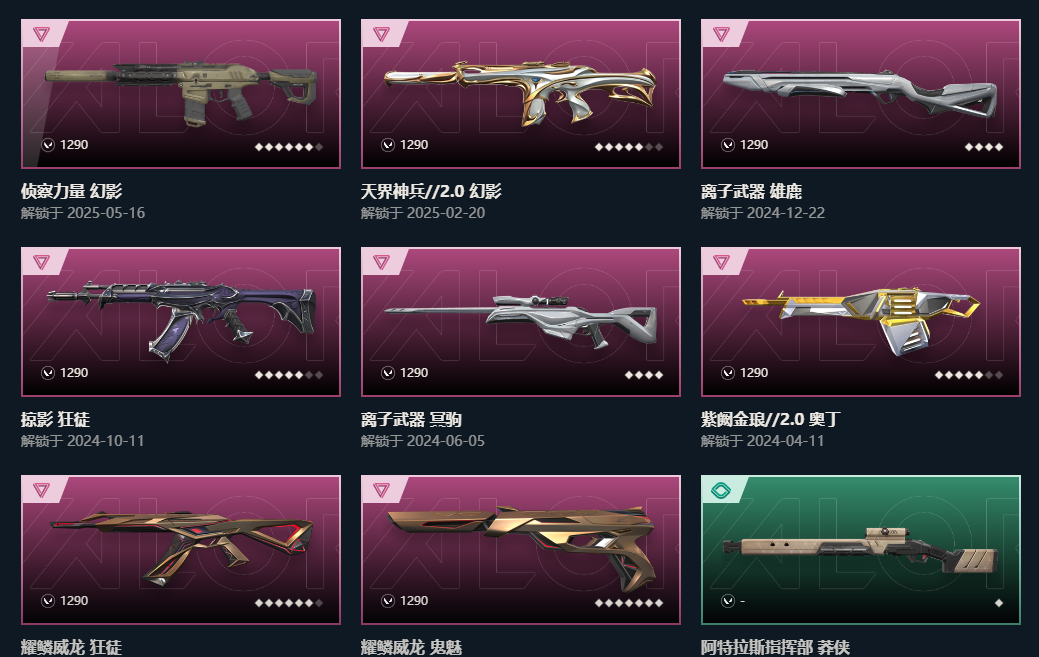The height and width of the screenshot is (657, 1039).
Task: Click the tier icon on 掠影 狂徒 card
Action: click(41, 262)
